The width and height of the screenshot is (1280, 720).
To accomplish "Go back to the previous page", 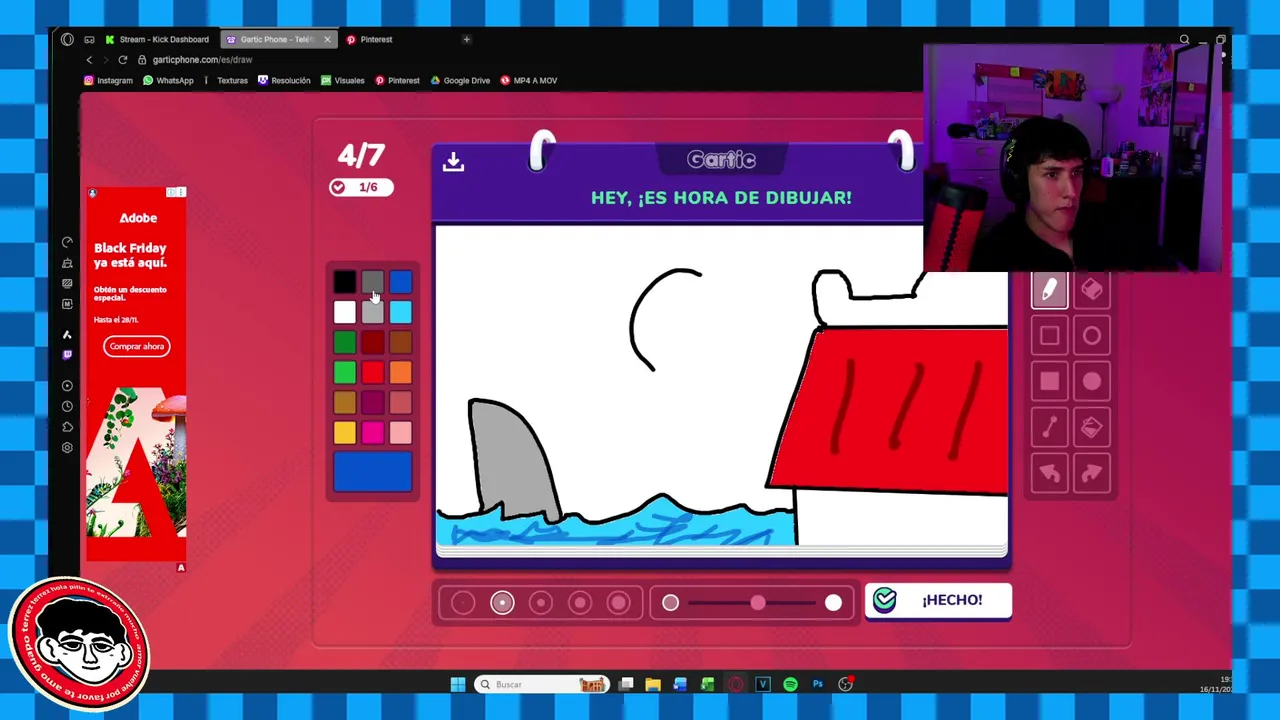I will (x=89, y=60).
